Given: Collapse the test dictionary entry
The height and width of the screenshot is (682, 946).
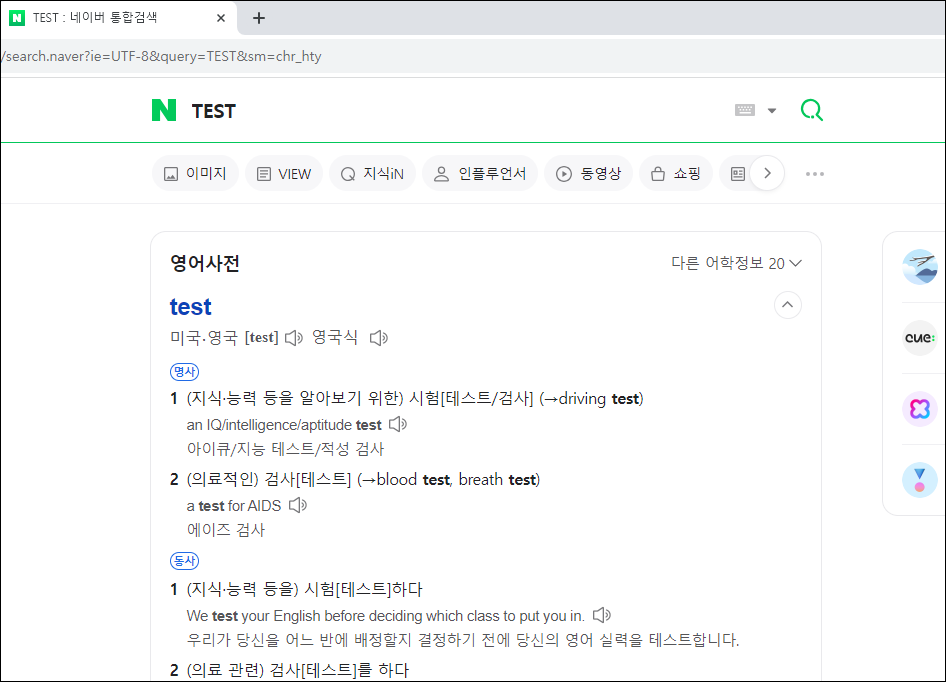Looking at the screenshot, I should (788, 305).
